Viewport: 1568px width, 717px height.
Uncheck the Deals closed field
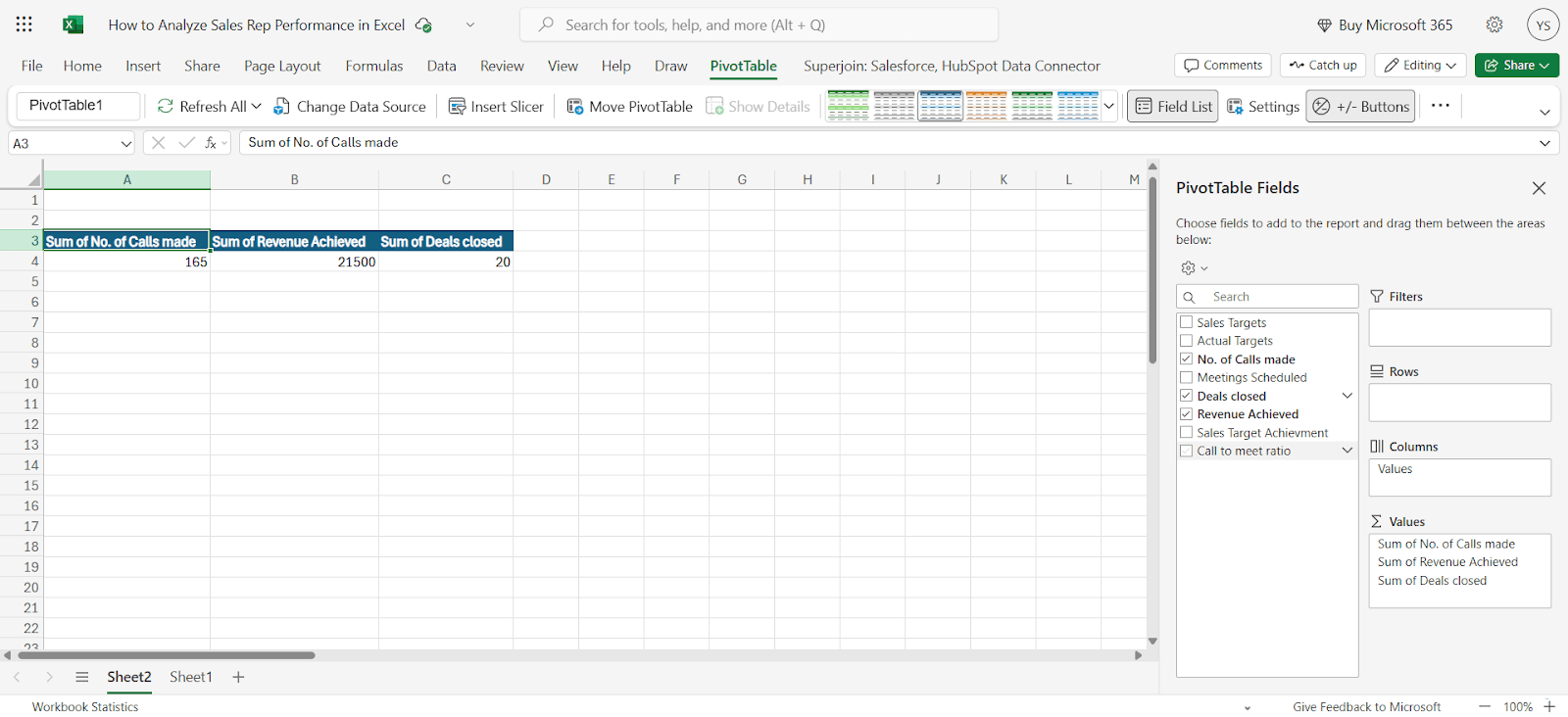[1187, 396]
